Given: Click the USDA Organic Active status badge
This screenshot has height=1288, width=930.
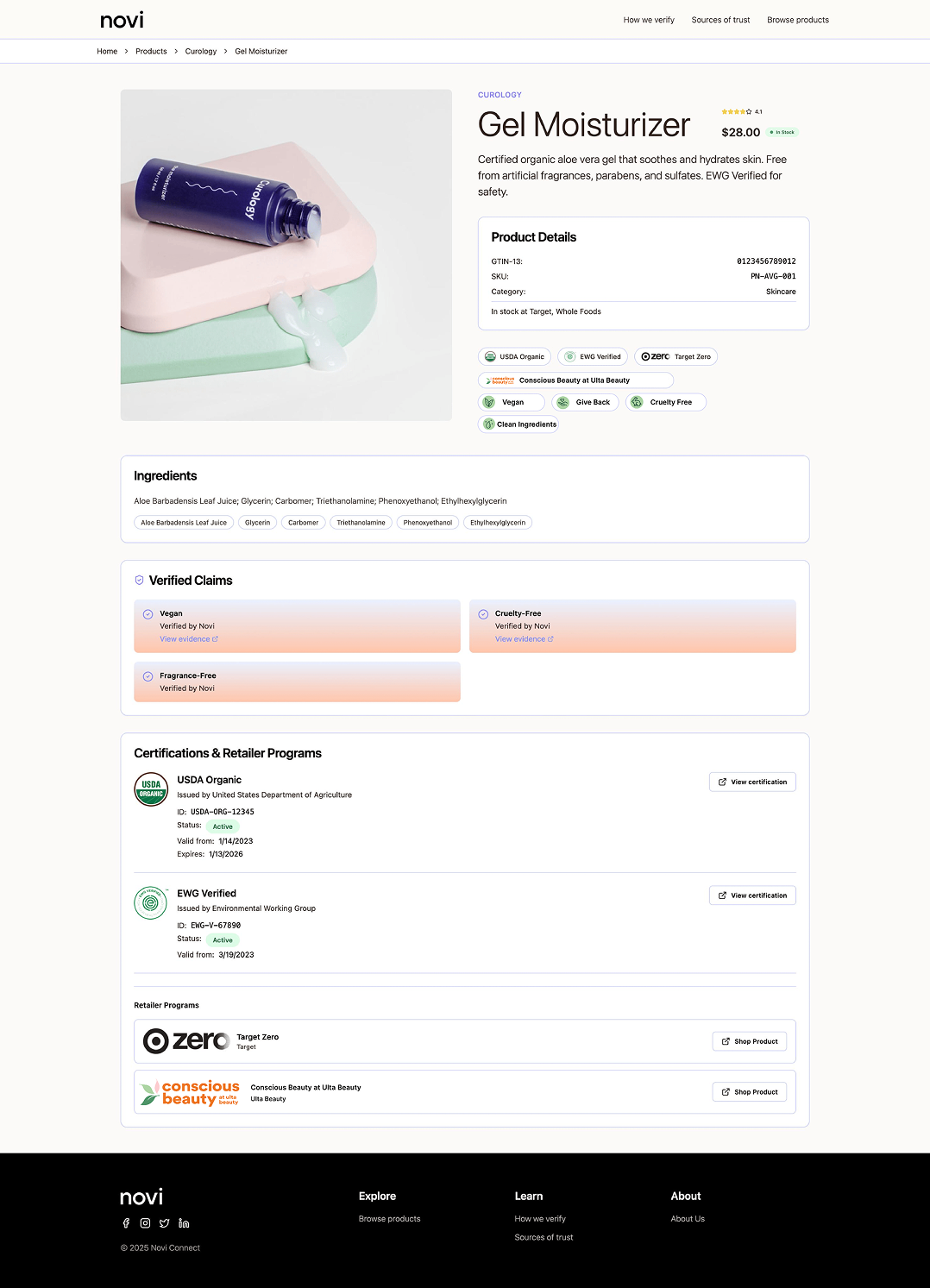Looking at the screenshot, I should pos(223,826).
